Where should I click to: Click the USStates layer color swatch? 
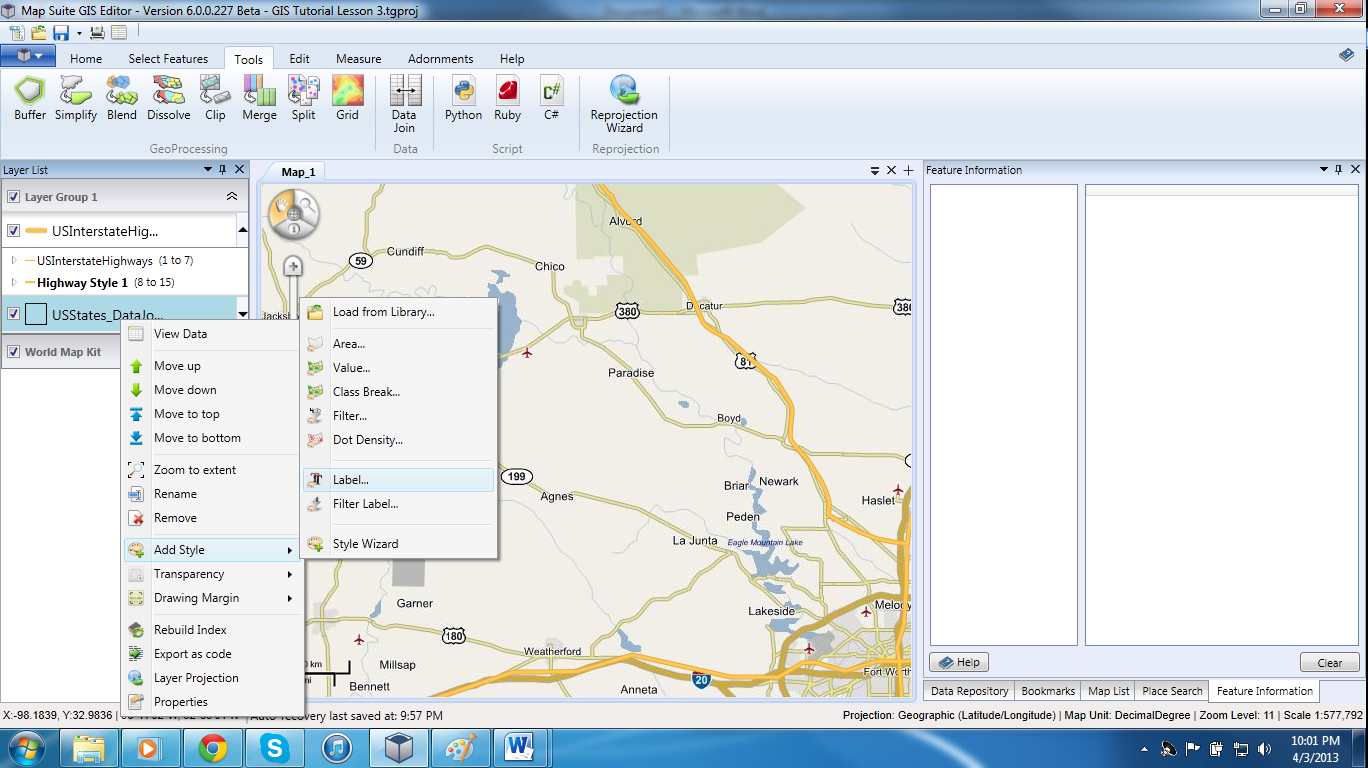(x=36, y=315)
